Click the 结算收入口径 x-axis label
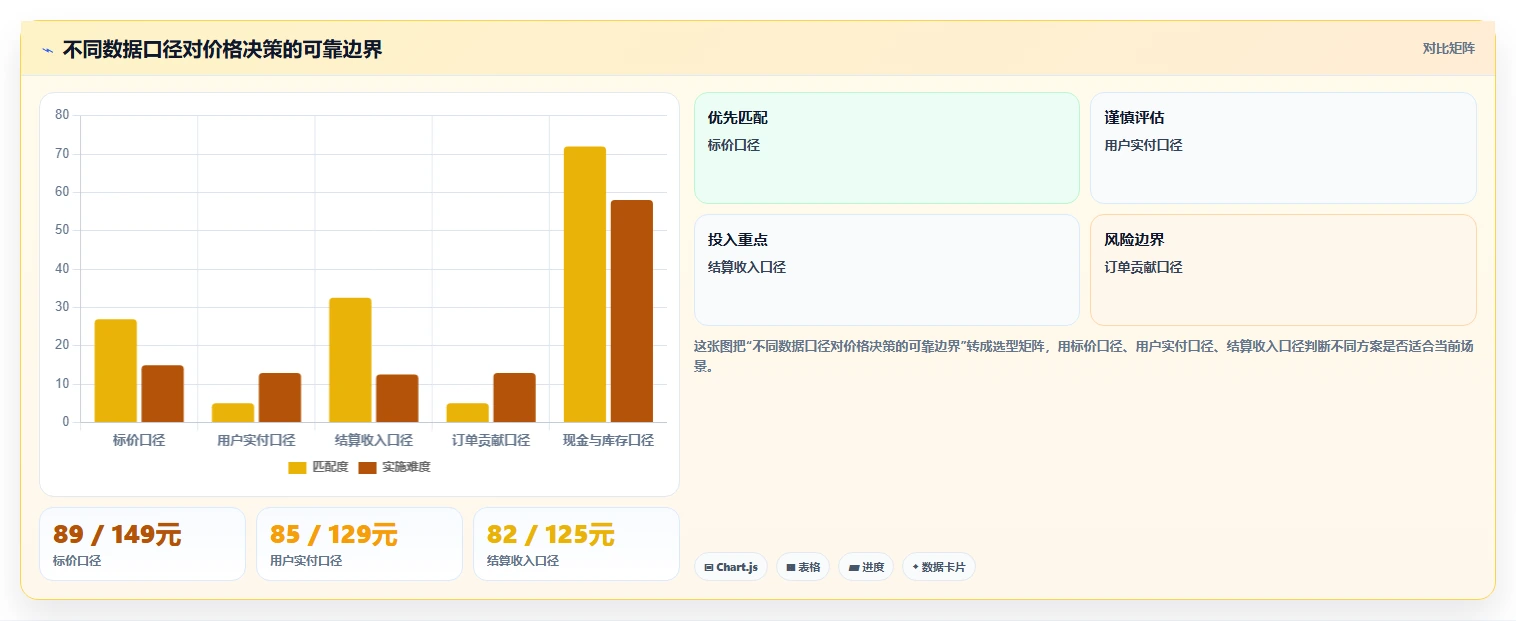Screen dimensions: 1516x621 pyautogui.click(x=374, y=440)
